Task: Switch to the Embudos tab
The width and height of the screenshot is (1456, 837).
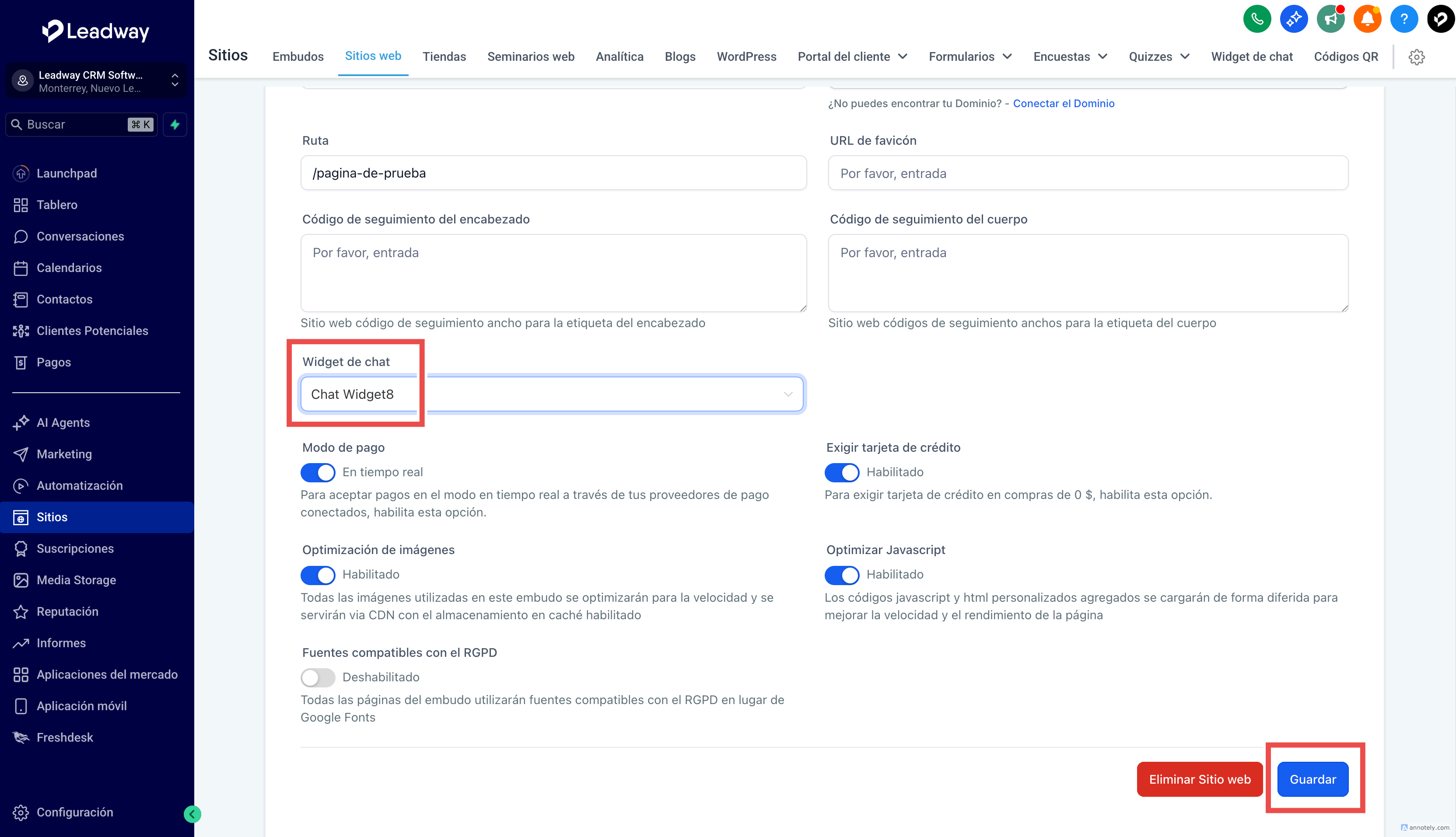Action: [x=298, y=56]
